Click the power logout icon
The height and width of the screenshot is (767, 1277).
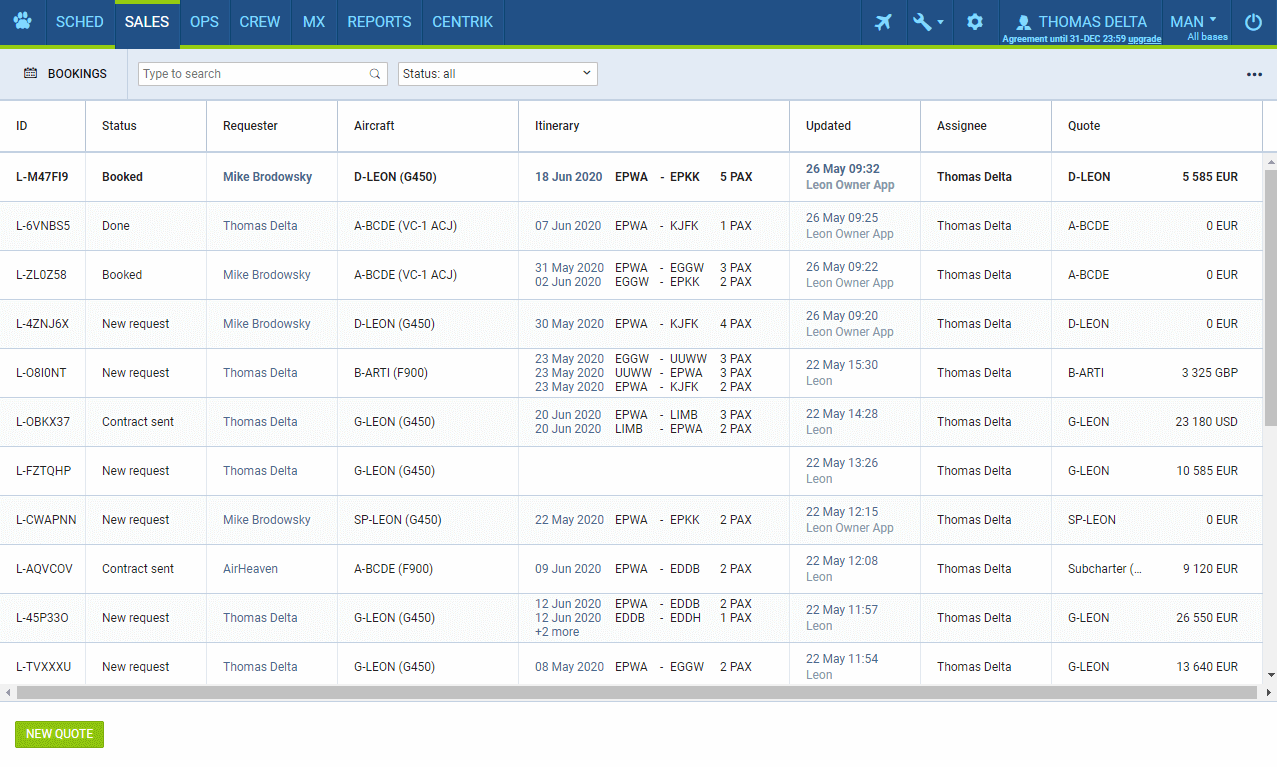(x=1253, y=22)
